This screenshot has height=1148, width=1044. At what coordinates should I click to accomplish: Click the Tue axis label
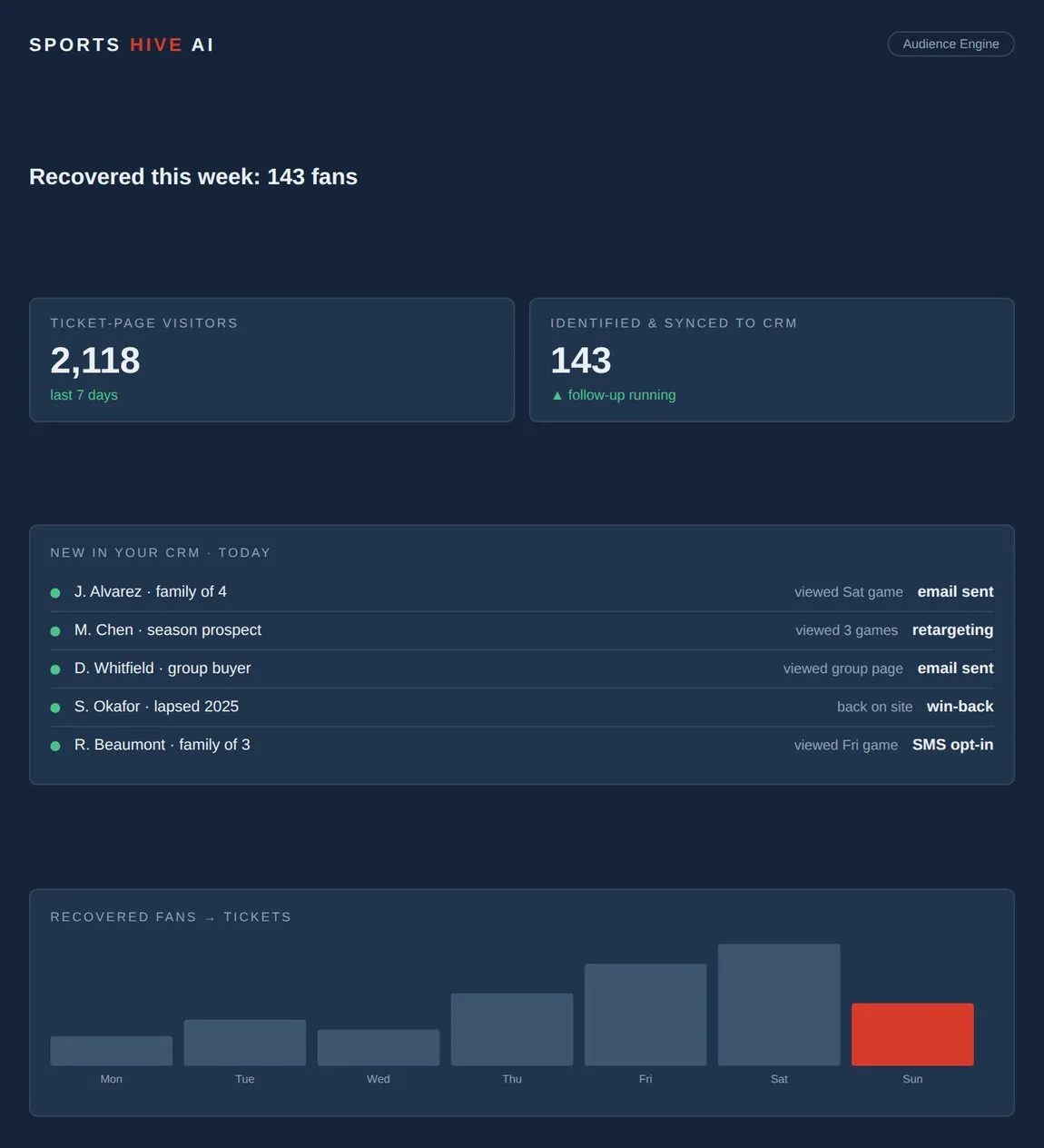point(245,1079)
